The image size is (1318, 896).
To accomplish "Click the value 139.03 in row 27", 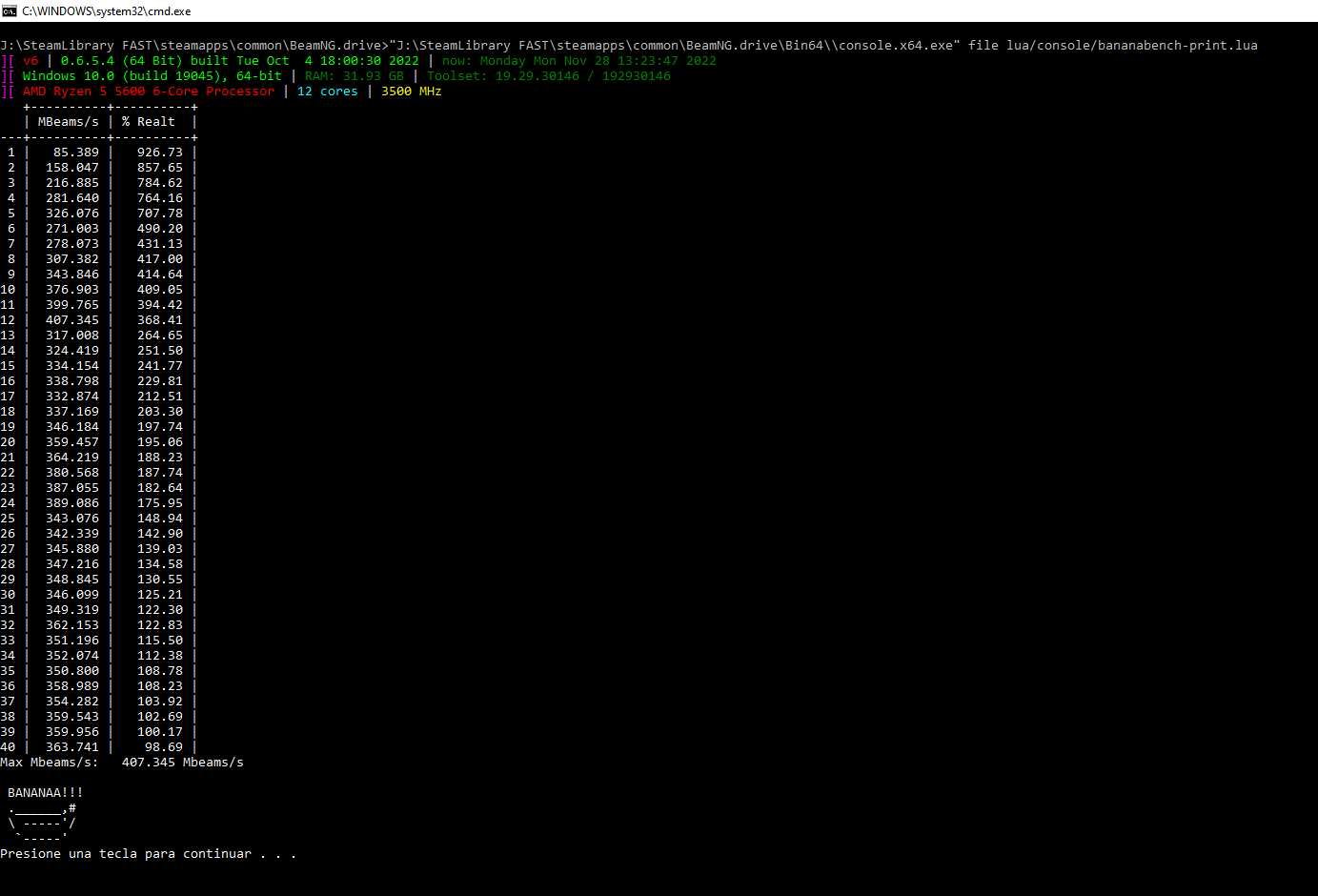I will click(x=160, y=549).
